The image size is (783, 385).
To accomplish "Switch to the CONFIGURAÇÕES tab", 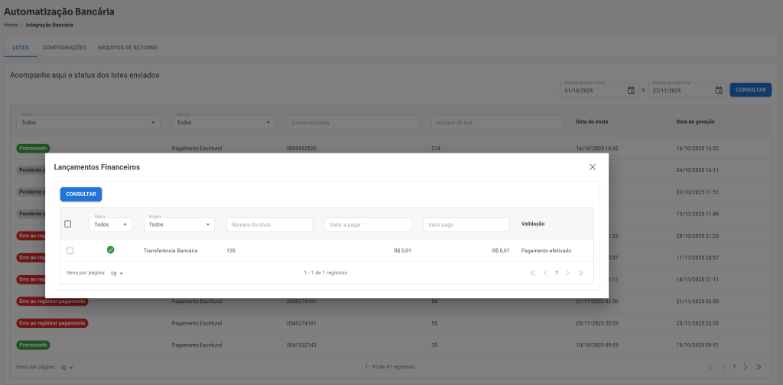I will 64,47.
